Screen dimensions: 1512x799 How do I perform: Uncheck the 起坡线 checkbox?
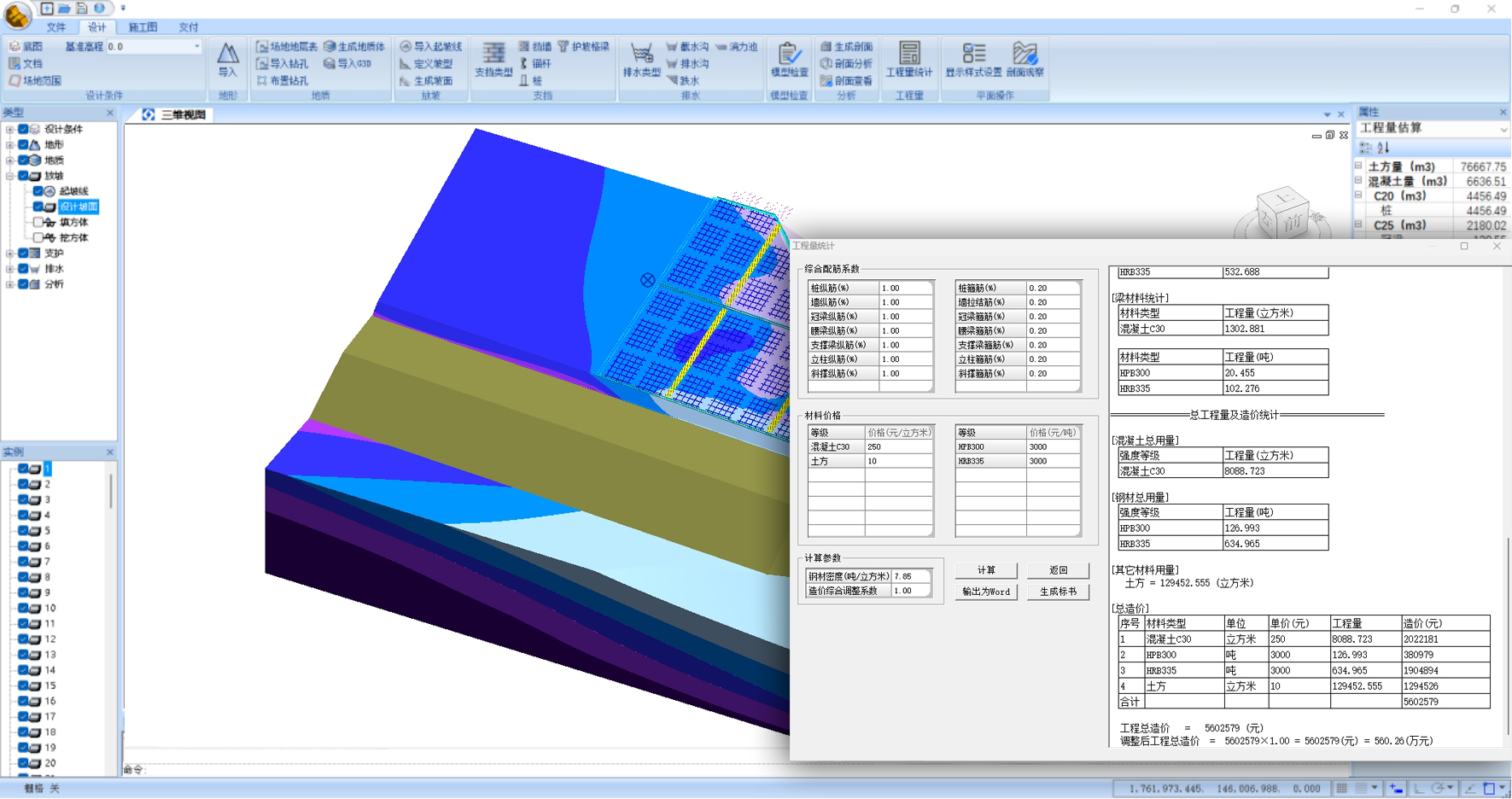coord(38,191)
